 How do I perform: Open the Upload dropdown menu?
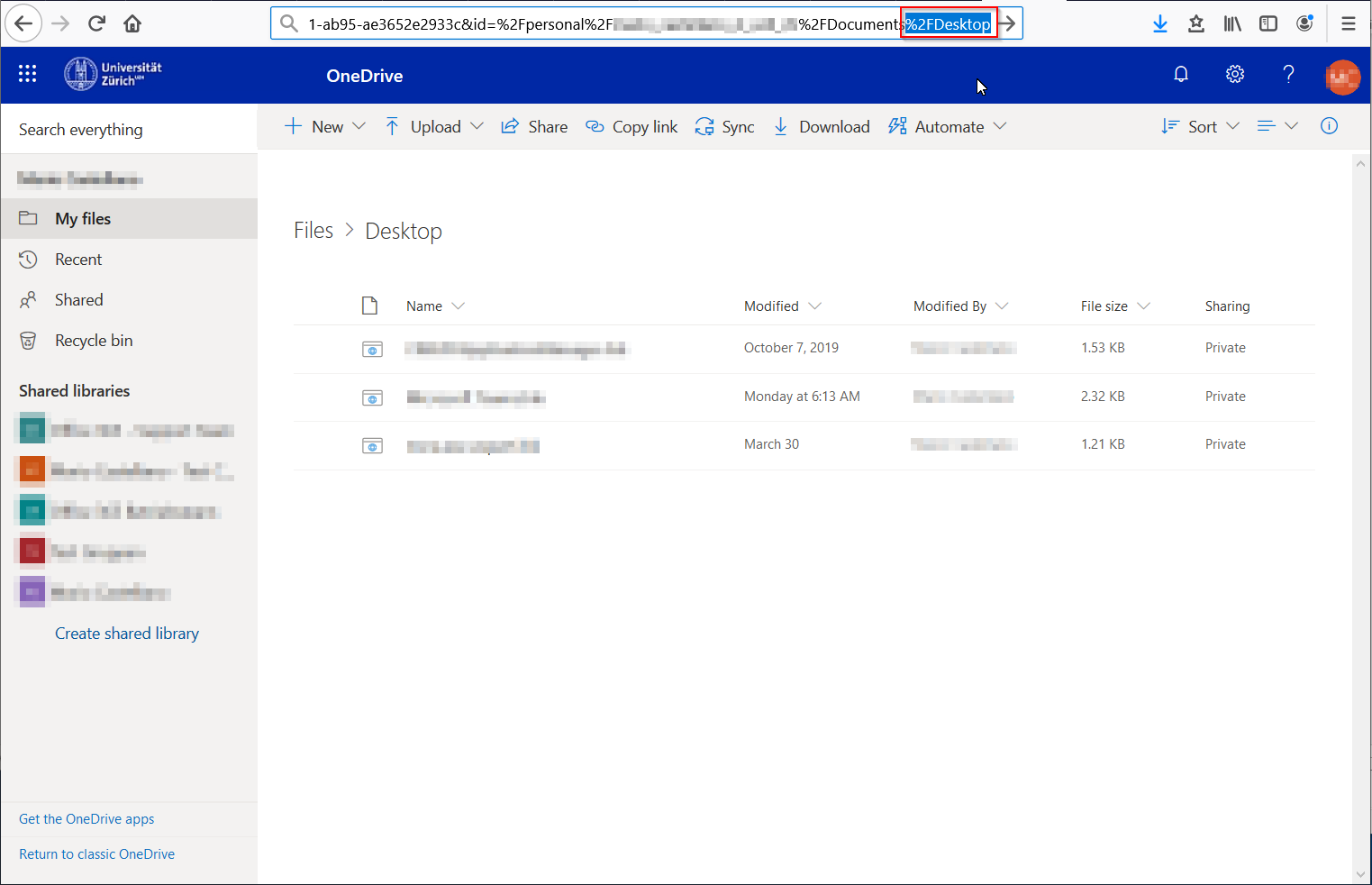coord(434,127)
